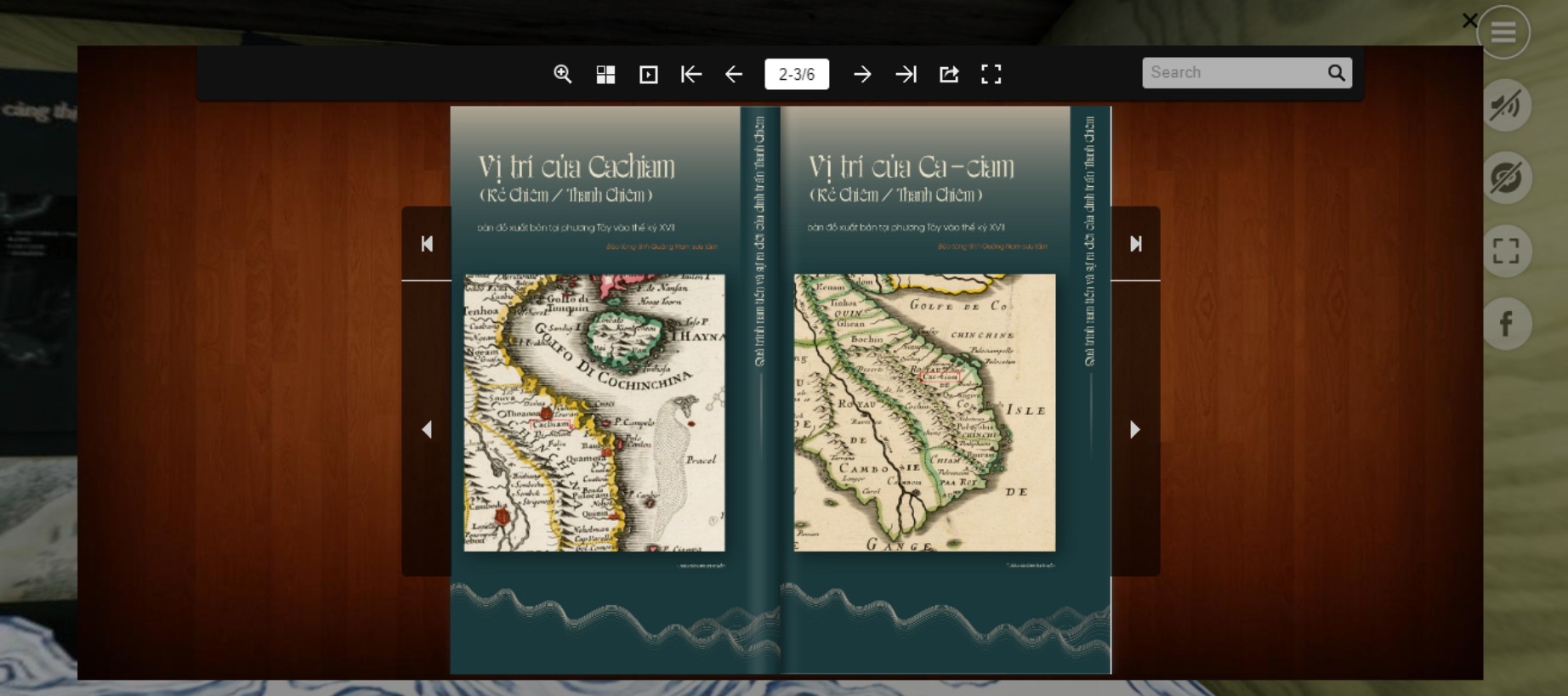This screenshot has width=1568, height=696.
Task: Click the Ca-ciam map on right page
Action: click(x=924, y=413)
